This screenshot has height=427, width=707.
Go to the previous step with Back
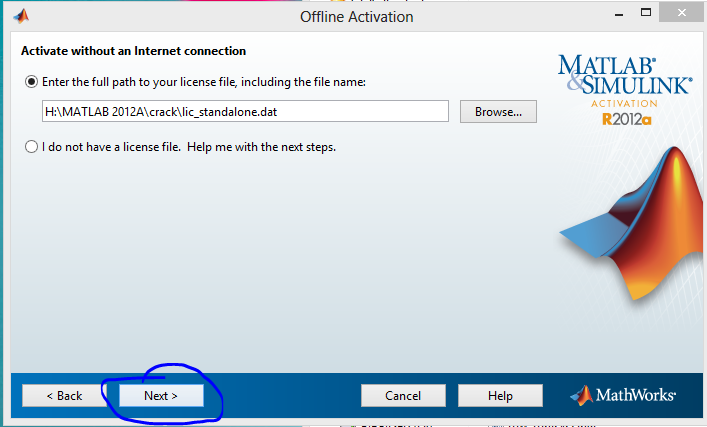click(x=64, y=395)
